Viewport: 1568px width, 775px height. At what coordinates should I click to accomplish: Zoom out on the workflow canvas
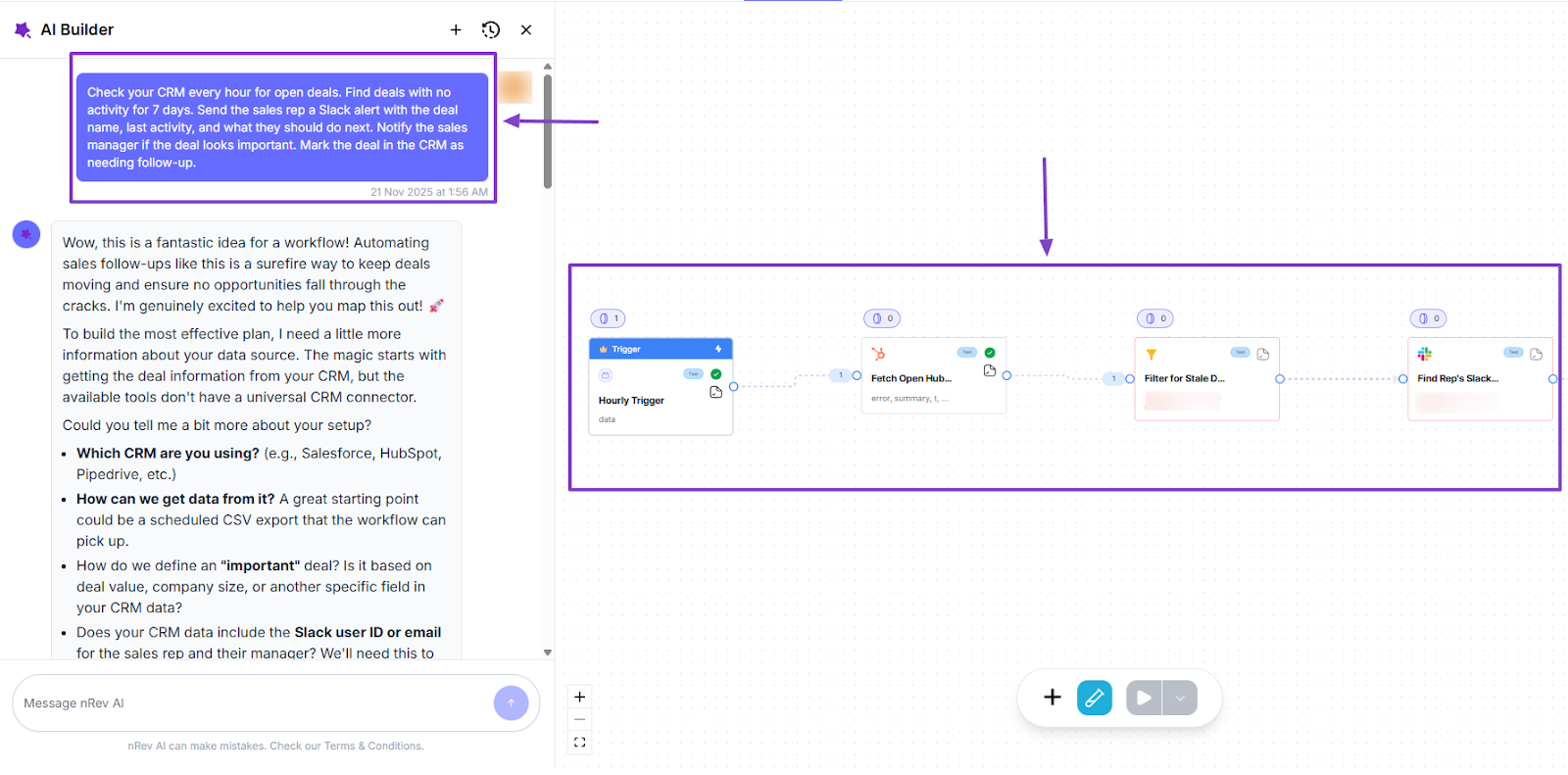[580, 719]
